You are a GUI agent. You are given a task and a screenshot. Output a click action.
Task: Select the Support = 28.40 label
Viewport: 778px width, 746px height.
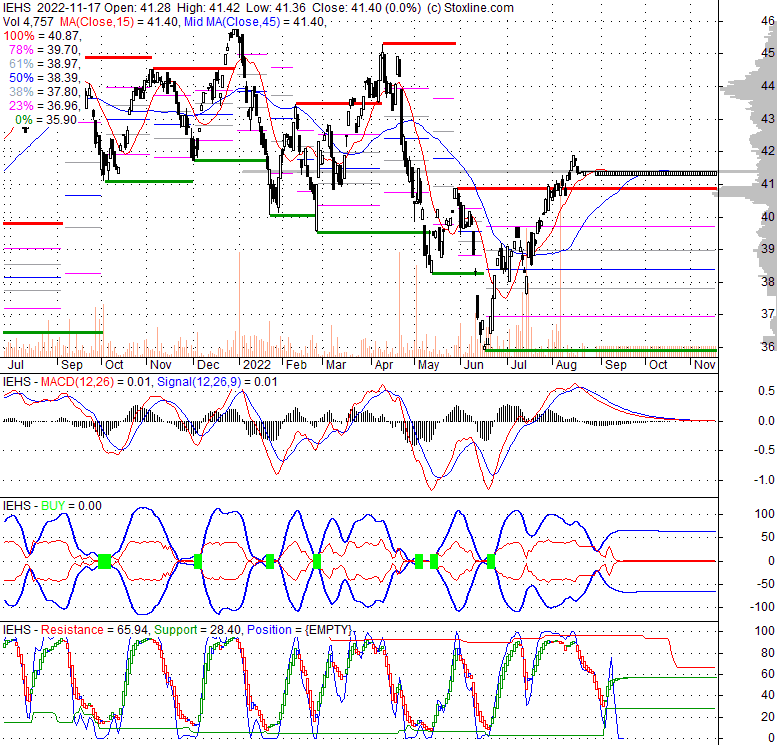point(197,630)
